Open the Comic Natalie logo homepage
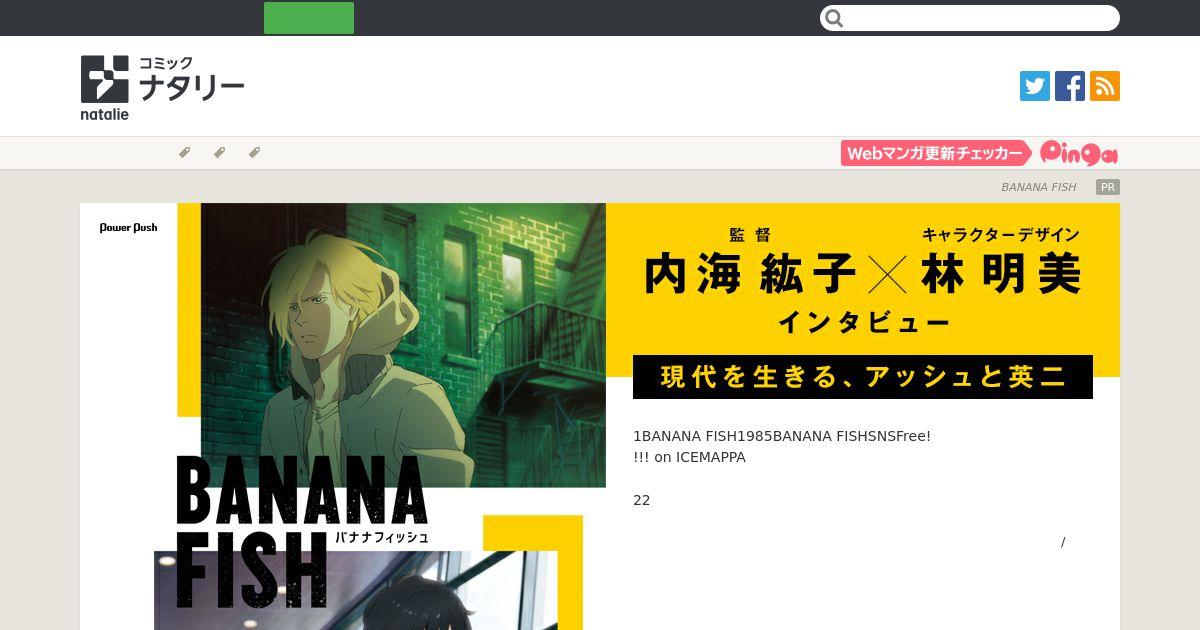 point(162,87)
